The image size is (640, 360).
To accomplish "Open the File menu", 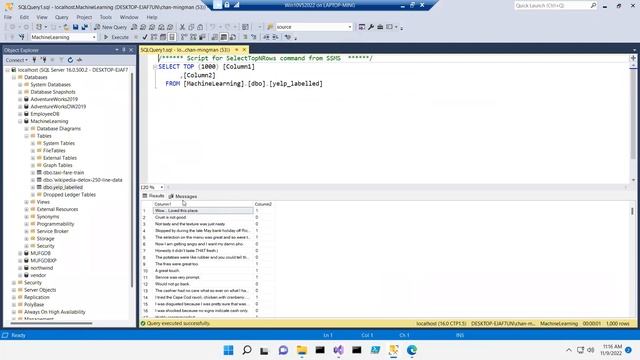I will point(8,17).
